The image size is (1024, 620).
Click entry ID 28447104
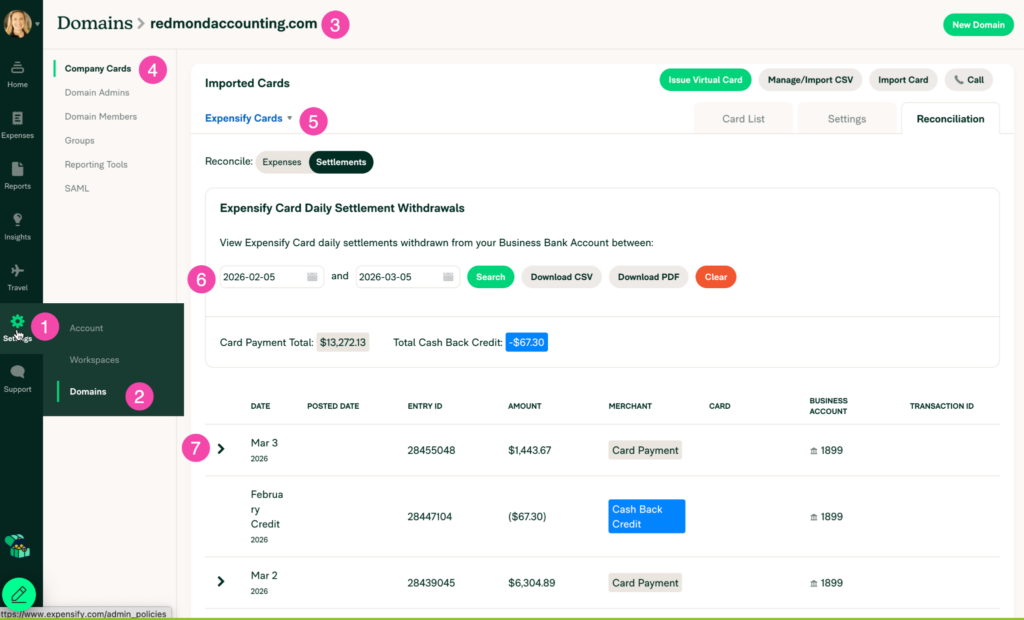[x=430, y=517]
